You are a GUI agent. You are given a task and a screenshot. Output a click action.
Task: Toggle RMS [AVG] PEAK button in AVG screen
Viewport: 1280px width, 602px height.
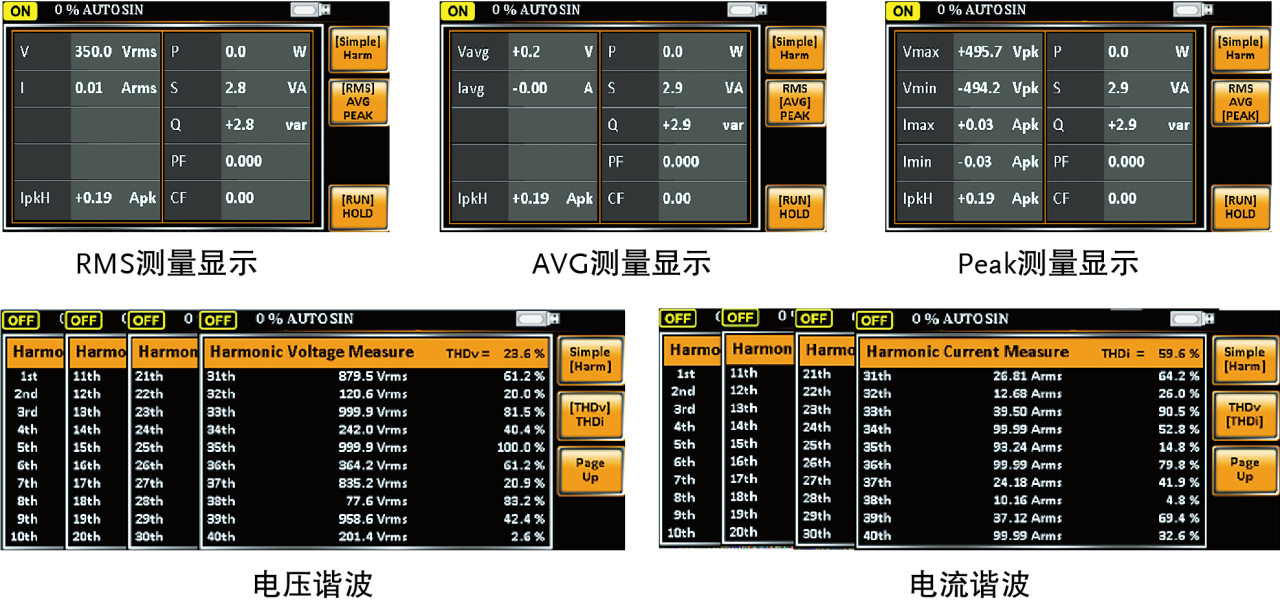click(x=794, y=102)
